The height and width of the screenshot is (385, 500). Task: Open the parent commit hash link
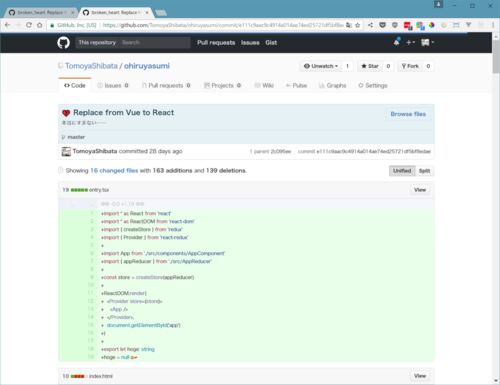281,151
